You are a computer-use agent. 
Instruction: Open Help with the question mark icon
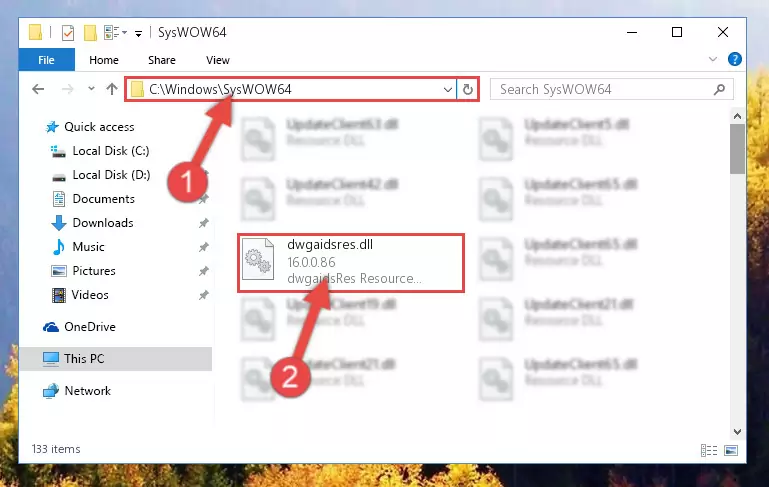tap(735, 59)
